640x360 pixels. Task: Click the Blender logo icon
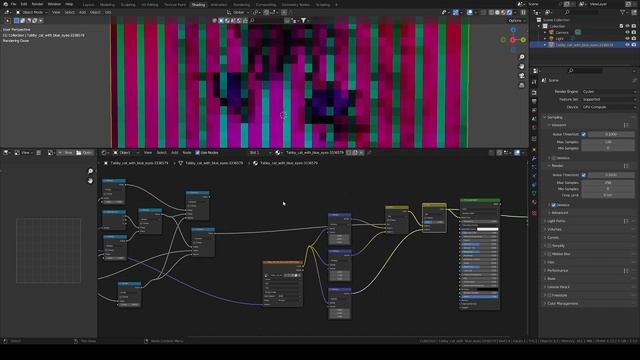[x=5, y=4]
